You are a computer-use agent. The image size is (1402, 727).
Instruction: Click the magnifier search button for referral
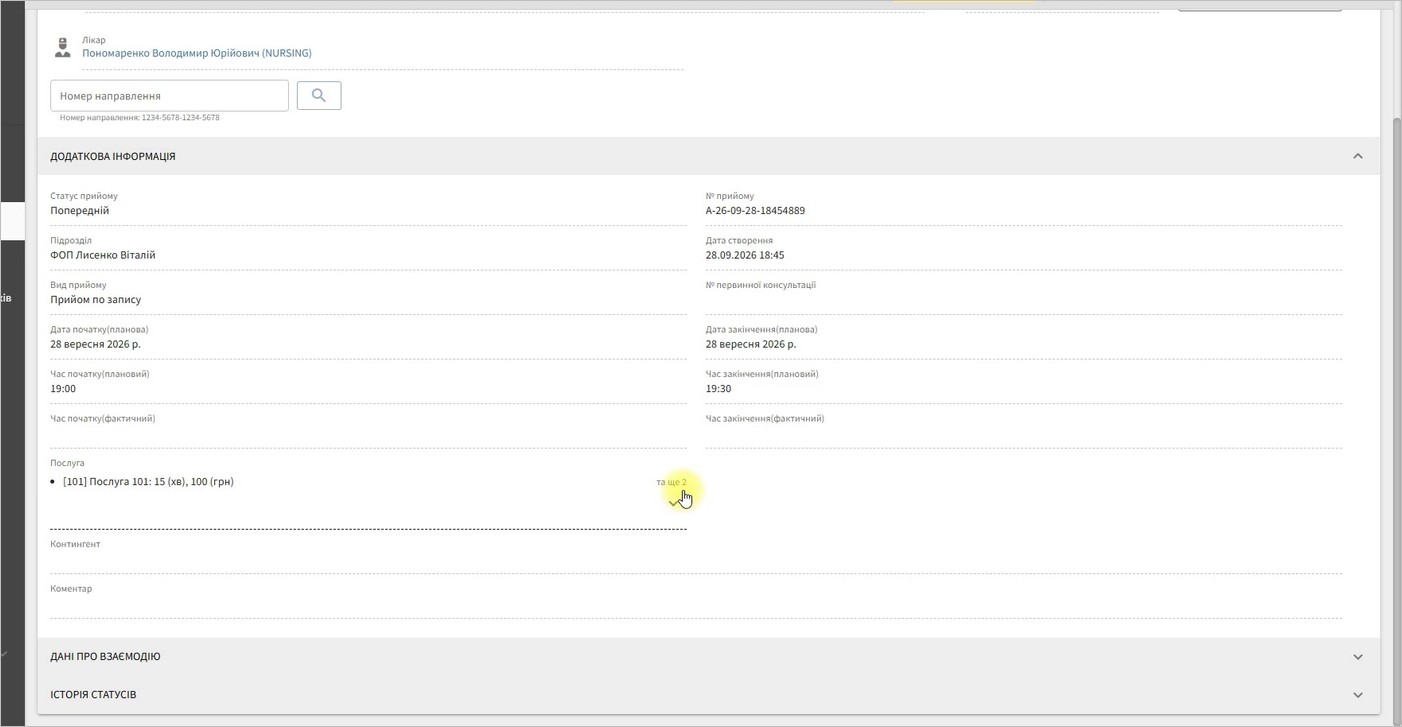(319, 95)
